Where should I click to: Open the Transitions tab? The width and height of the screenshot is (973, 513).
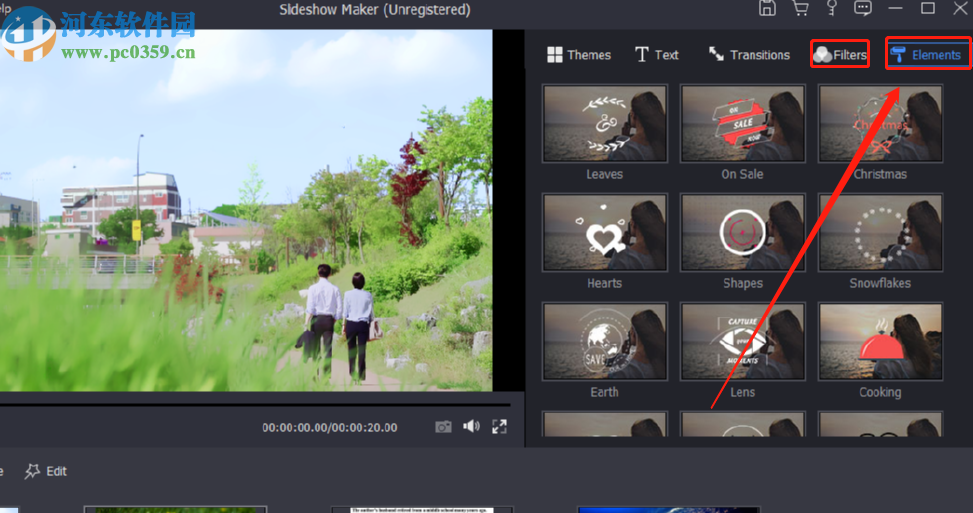coord(749,55)
